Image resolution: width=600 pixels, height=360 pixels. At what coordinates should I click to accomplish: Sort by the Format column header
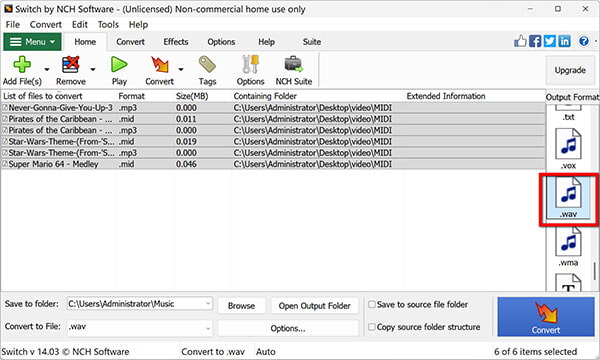click(132, 96)
